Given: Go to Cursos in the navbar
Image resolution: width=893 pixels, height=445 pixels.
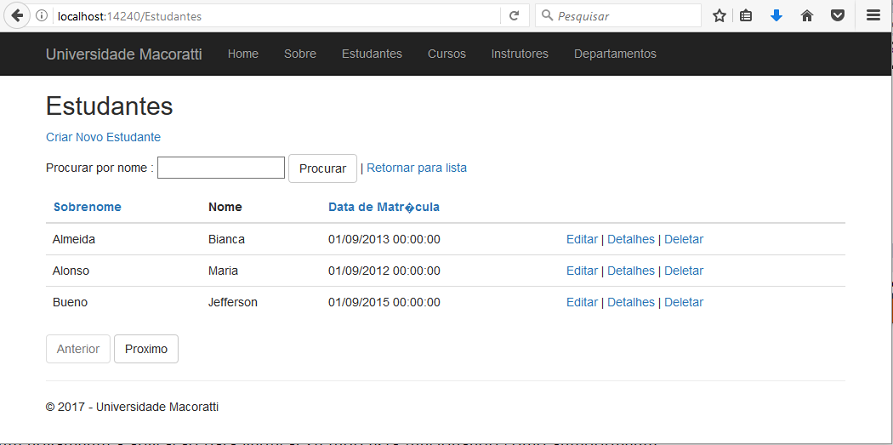Looking at the screenshot, I should click(446, 54).
